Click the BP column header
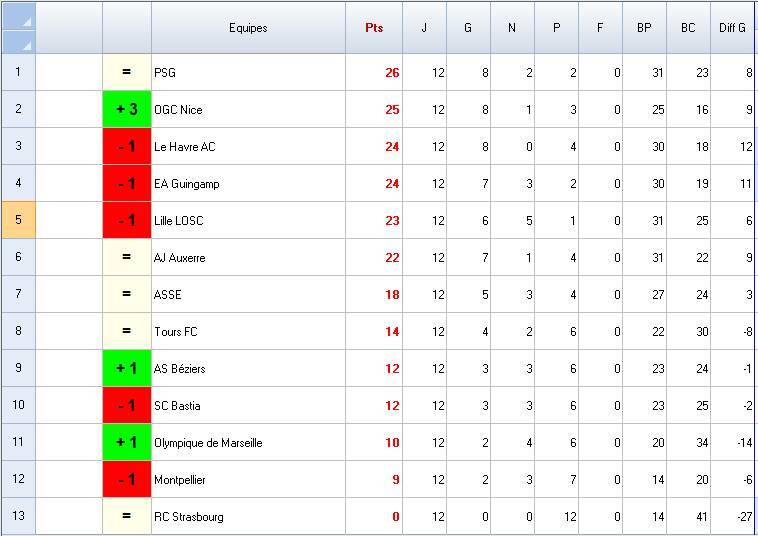 [x=644, y=28]
